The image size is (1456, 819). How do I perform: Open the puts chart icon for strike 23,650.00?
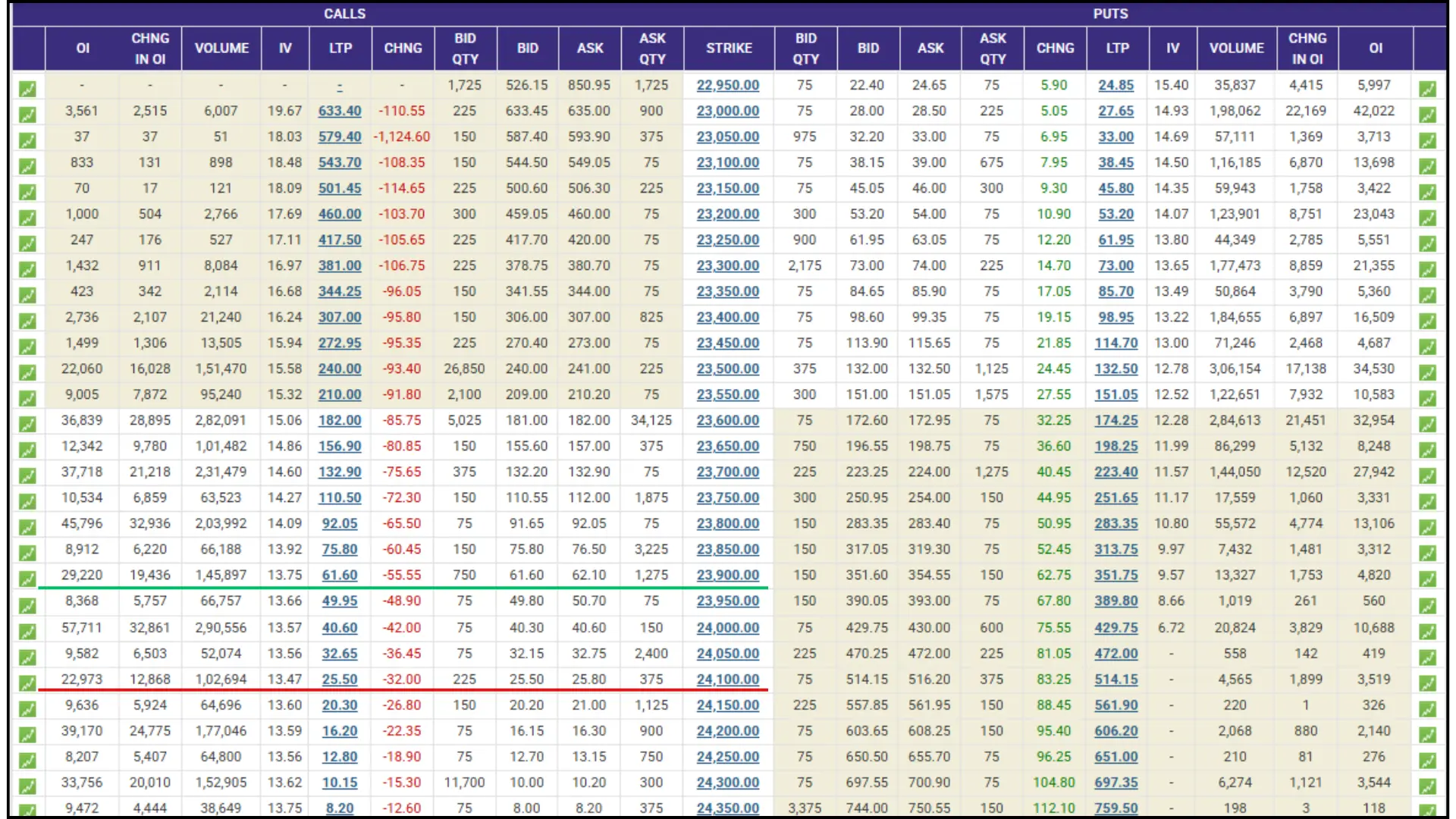(x=1428, y=450)
